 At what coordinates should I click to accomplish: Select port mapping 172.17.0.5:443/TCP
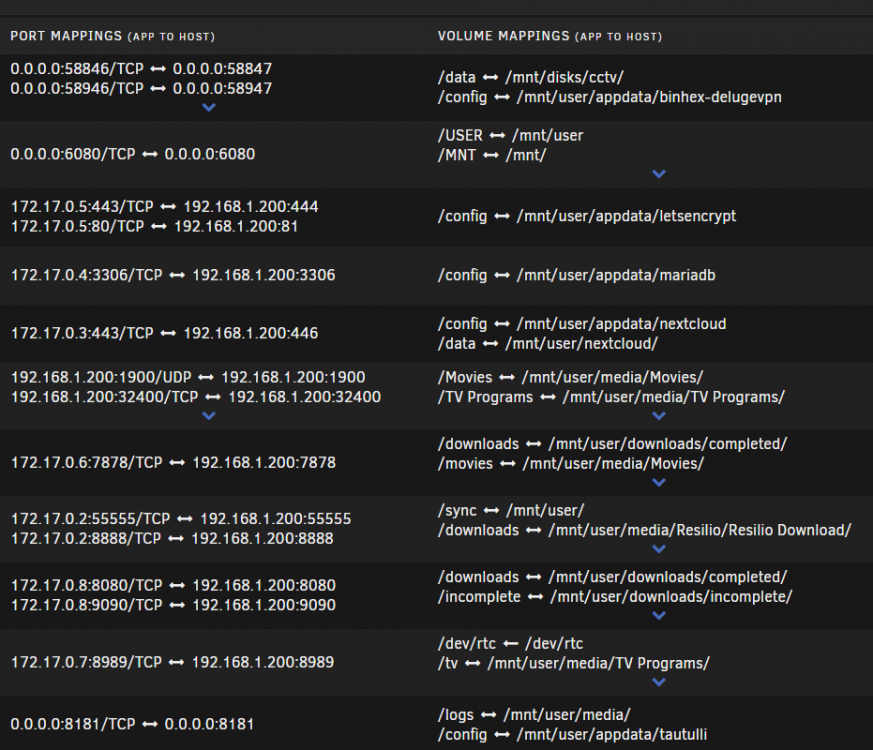point(165,207)
